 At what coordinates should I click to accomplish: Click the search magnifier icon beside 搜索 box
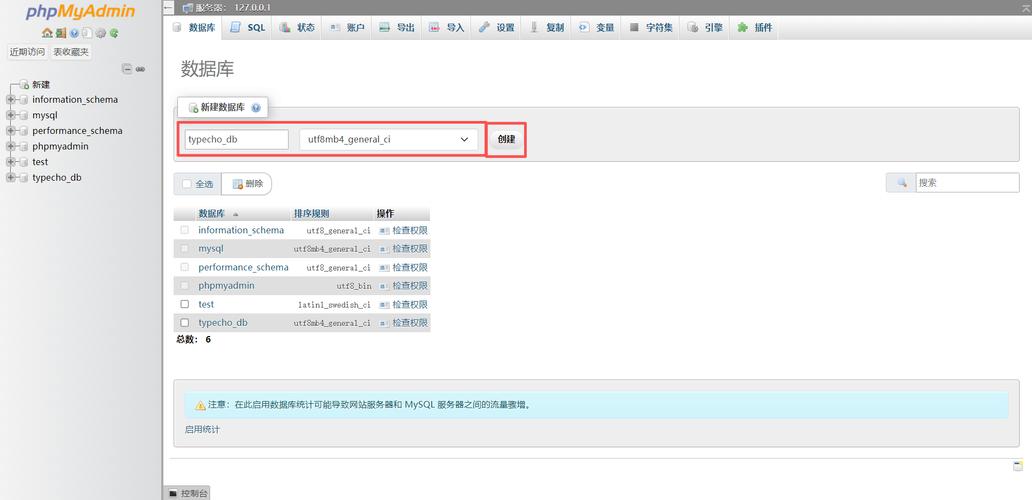click(902, 183)
